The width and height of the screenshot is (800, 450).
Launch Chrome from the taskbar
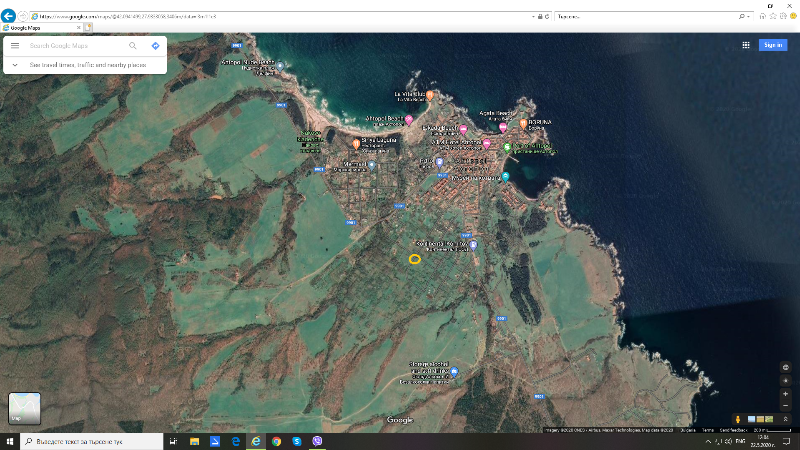point(276,441)
